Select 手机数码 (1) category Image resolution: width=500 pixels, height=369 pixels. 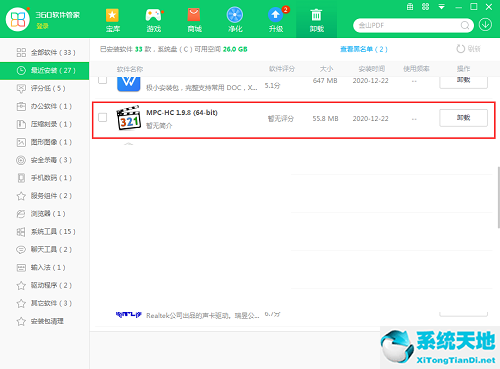(45, 178)
